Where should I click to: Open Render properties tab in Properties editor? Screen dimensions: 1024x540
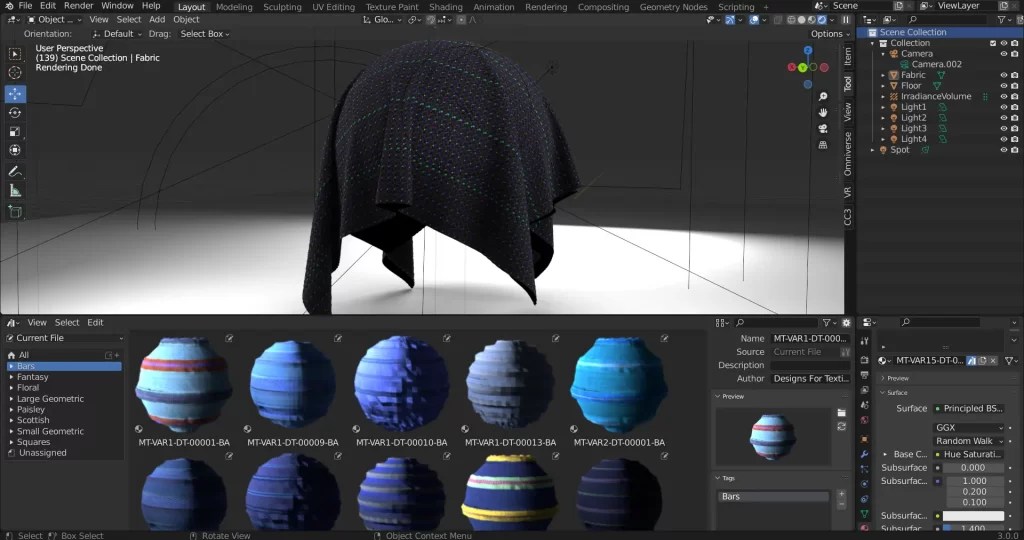click(x=865, y=360)
